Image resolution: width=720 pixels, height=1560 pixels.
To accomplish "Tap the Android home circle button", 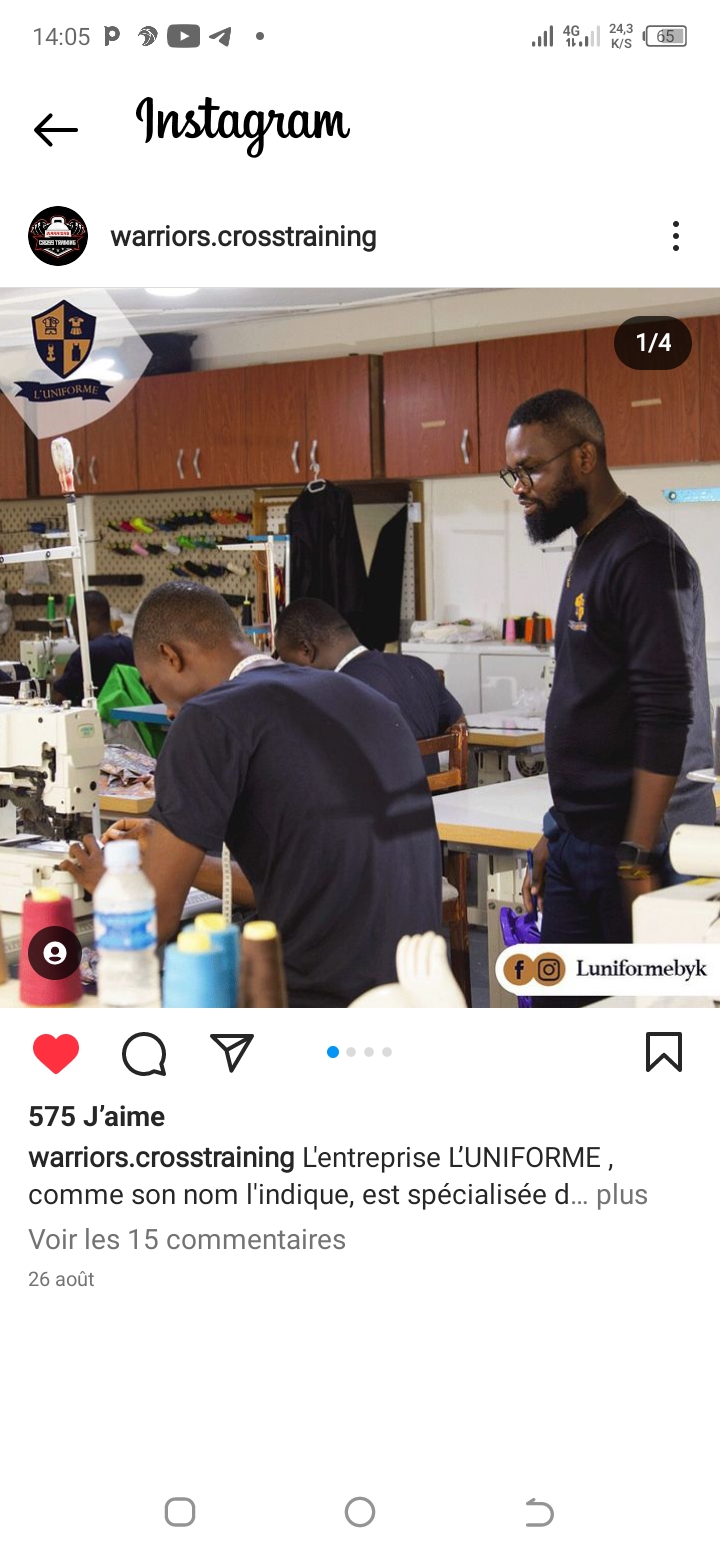I will coord(360,1512).
